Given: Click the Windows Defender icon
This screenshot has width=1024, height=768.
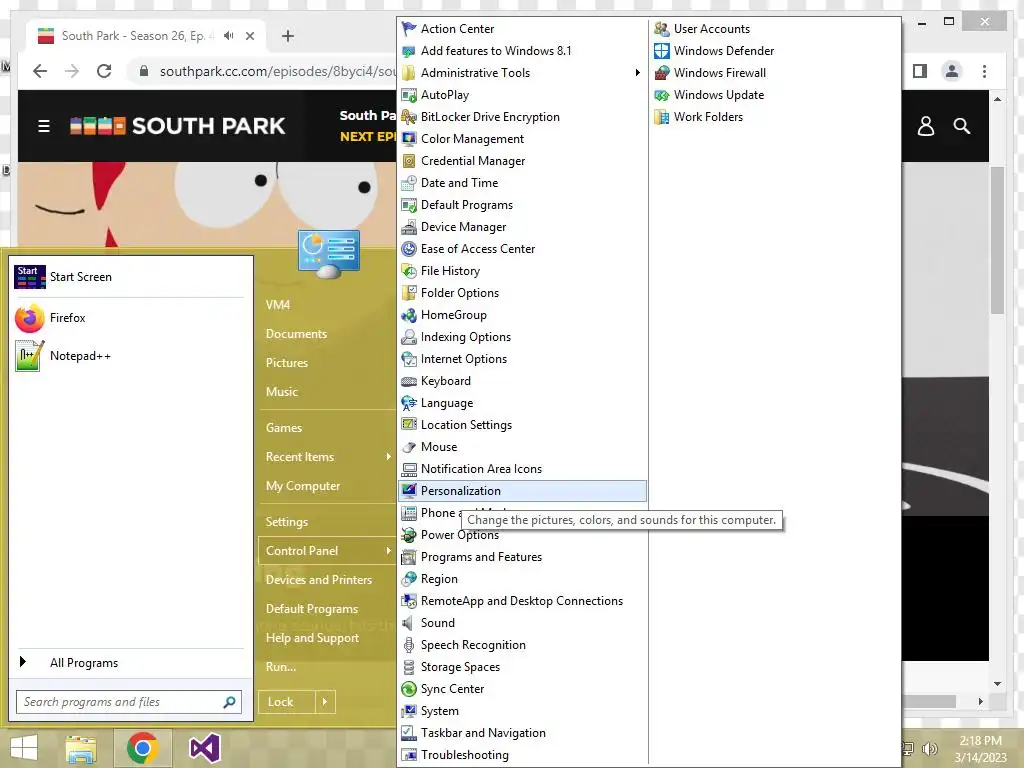Looking at the screenshot, I should [x=662, y=51].
